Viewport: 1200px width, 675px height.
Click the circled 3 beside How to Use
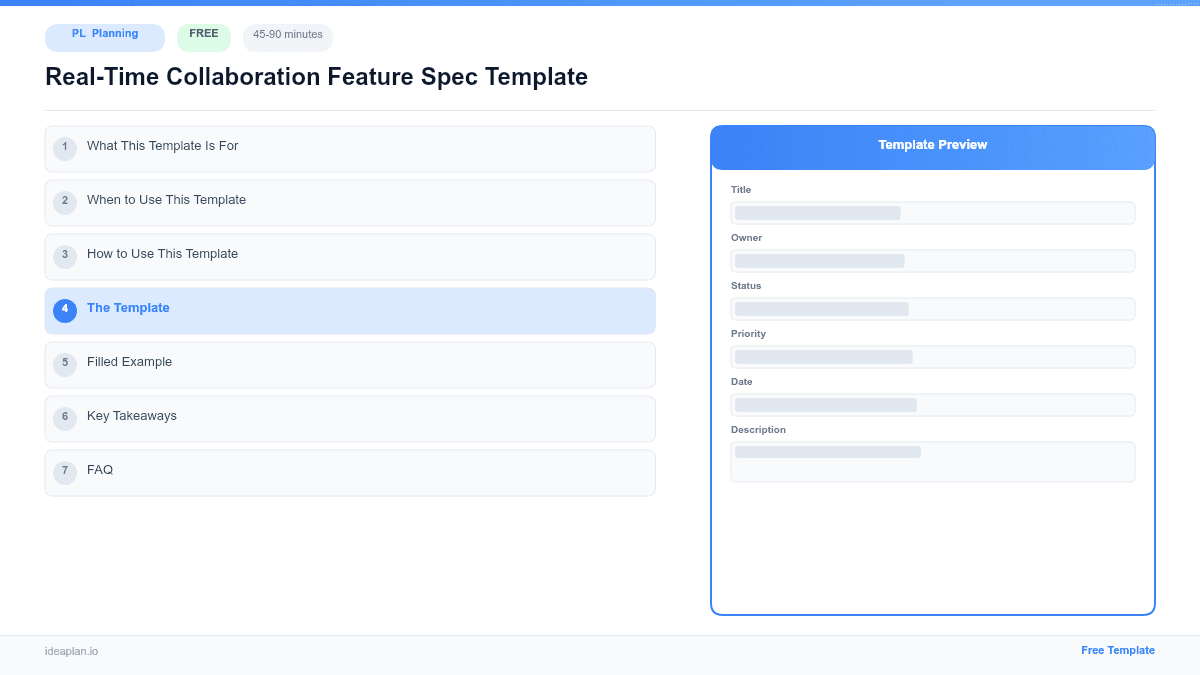[x=65, y=256]
